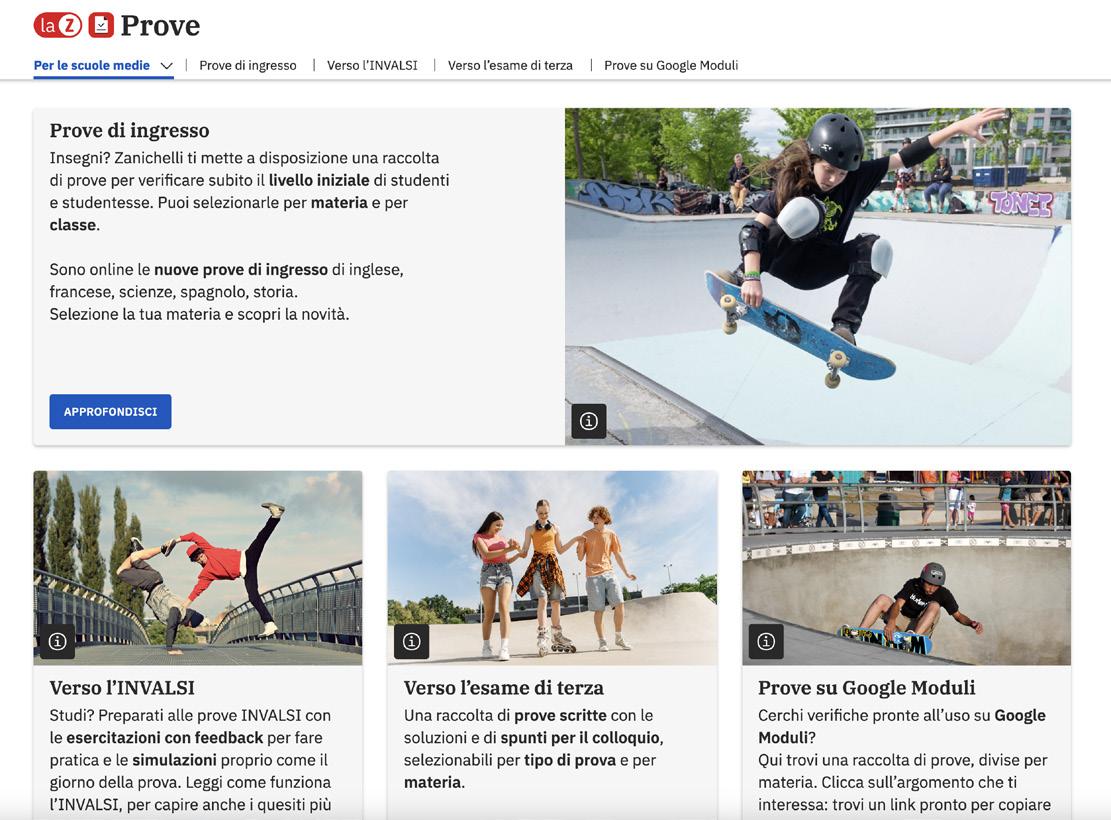
Task: Click the red Prove checklist icon
Action: pos(101,26)
